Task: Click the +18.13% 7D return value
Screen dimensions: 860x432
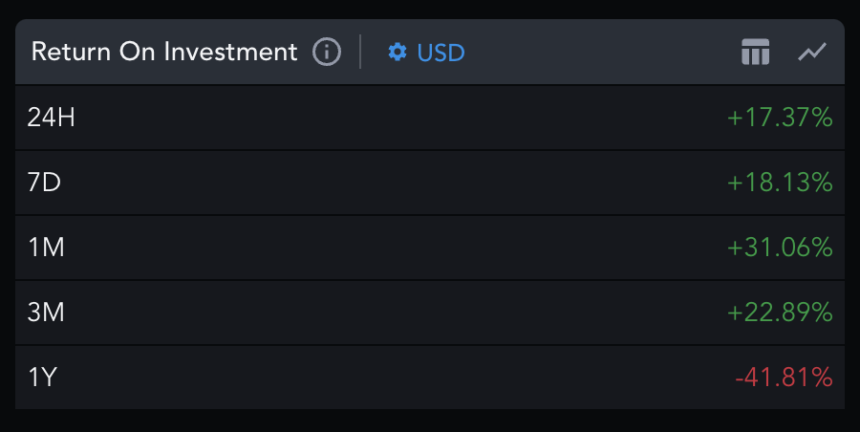Action: [x=780, y=183]
